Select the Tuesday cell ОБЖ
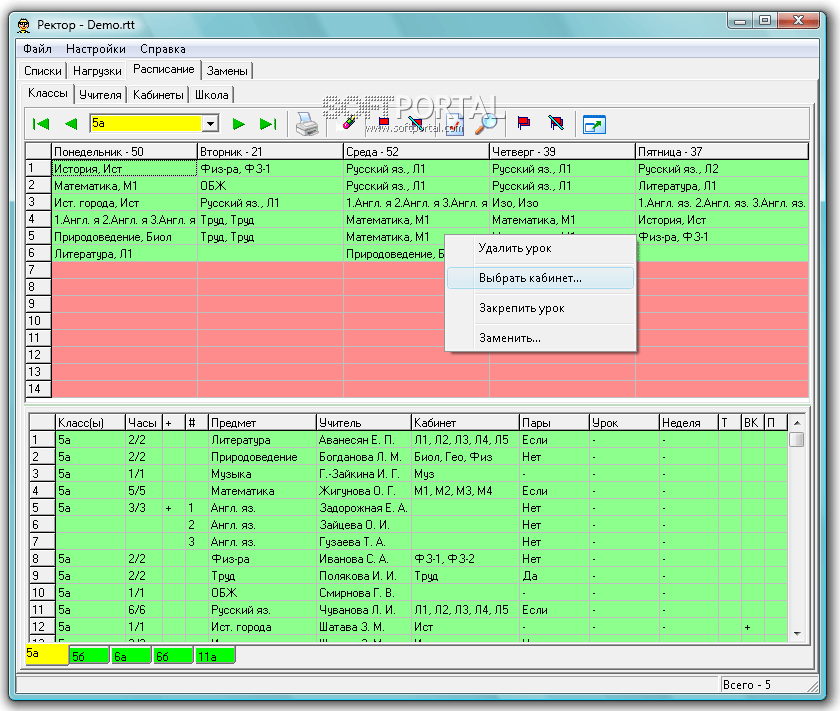This screenshot has height=711, width=840. [271, 186]
